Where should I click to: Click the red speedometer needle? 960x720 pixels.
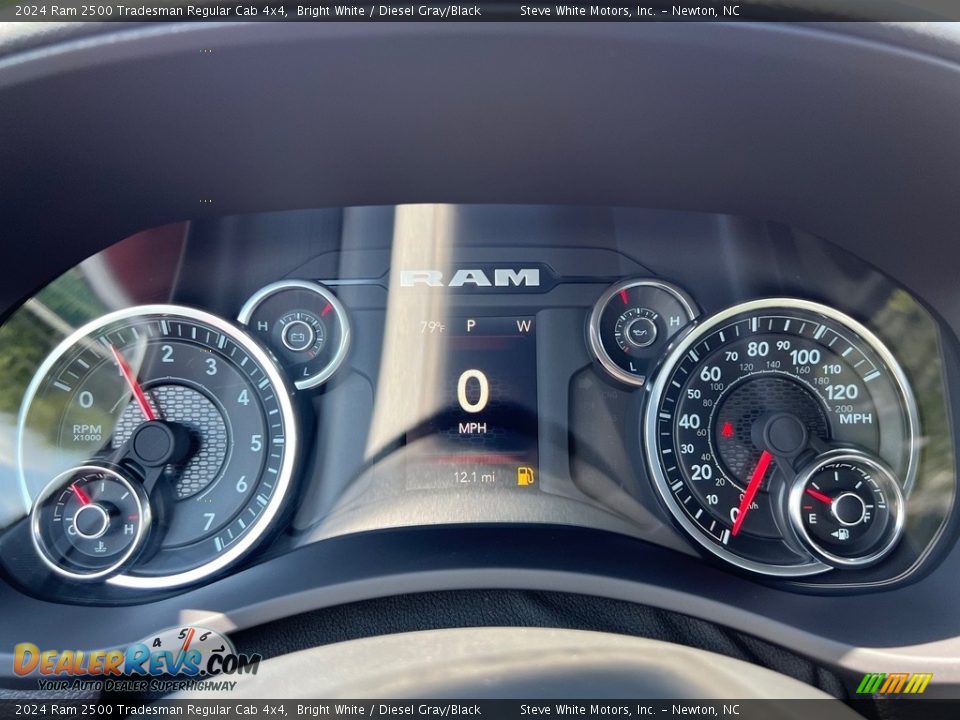click(x=751, y=493)
